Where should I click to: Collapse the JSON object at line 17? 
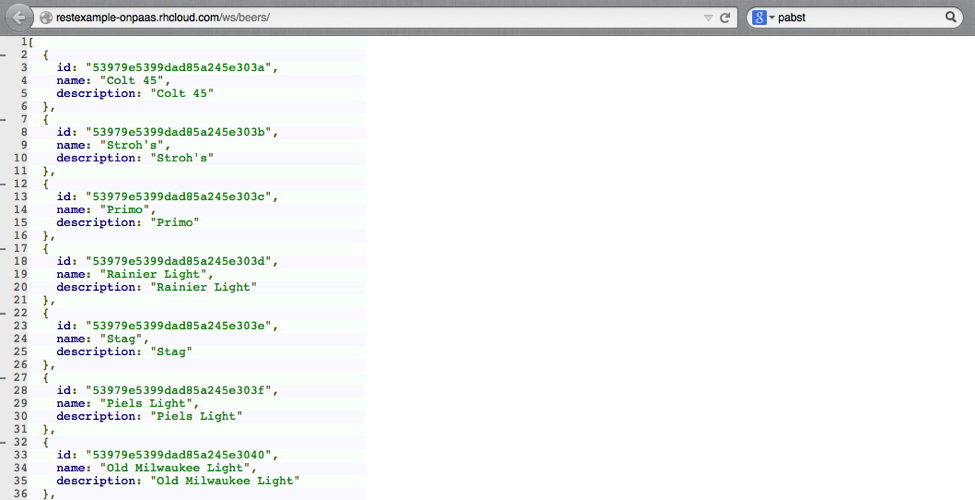click(x=3, y=249)
